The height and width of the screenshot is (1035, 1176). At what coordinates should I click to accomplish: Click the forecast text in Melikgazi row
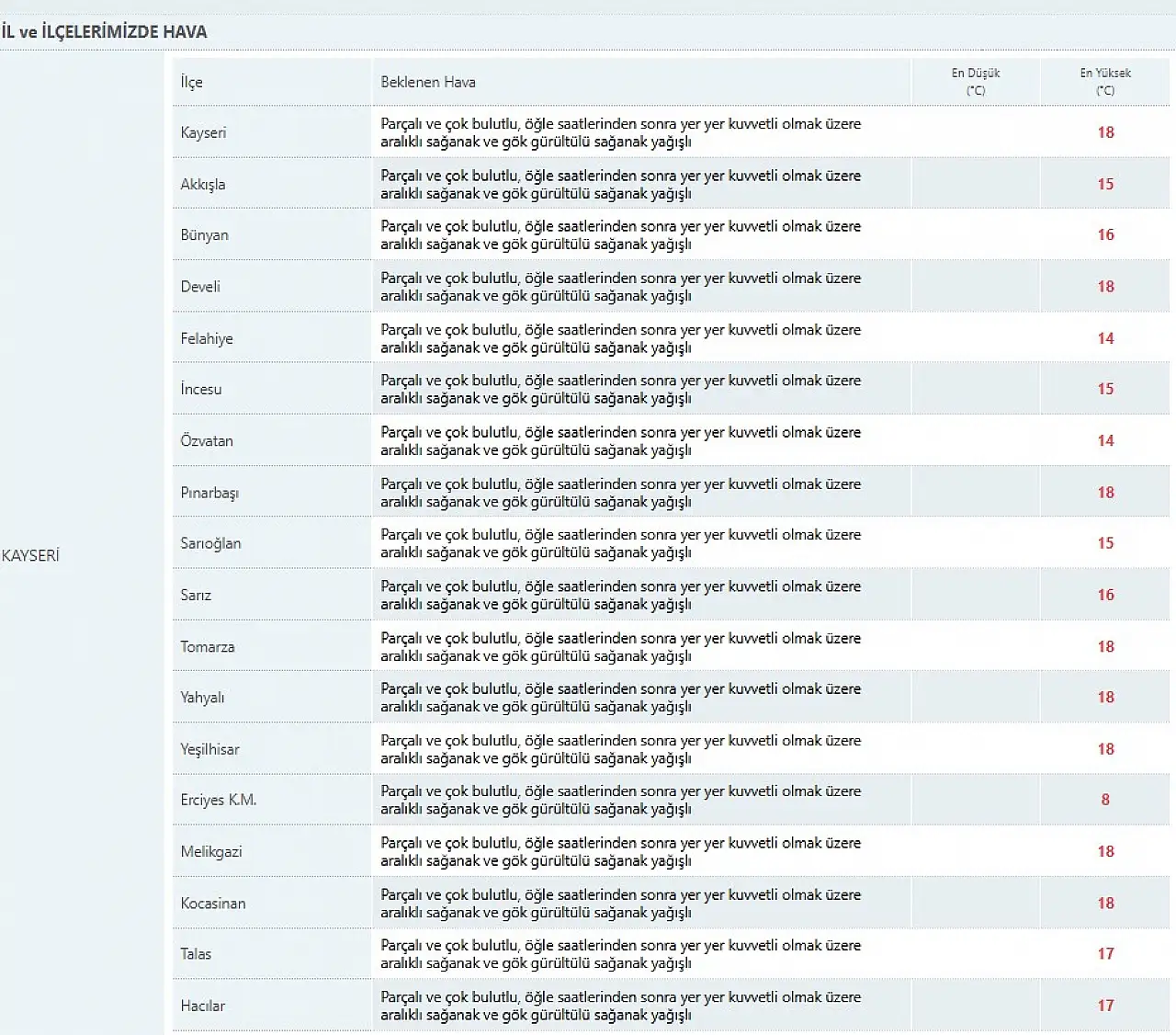point(621,851)
